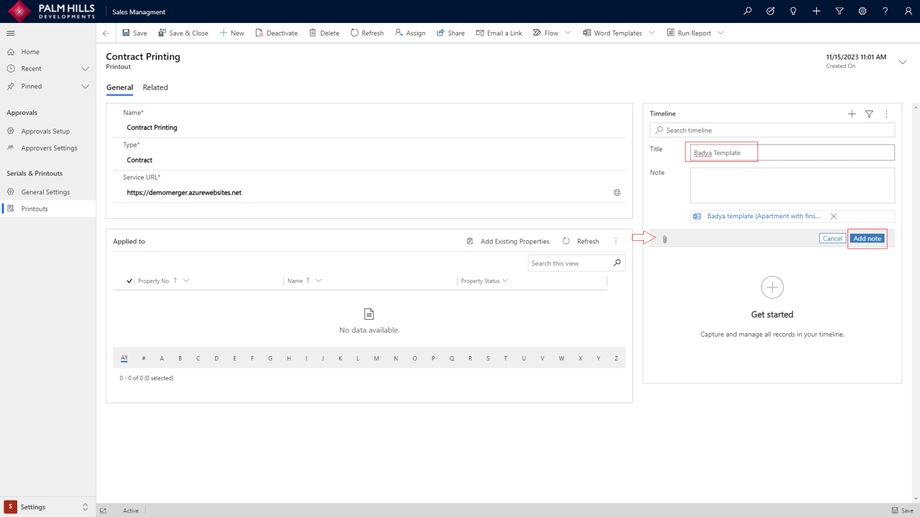This screenshot has width=920, height=517.
Task: Click the note Title field
Action: tap(792, 153)
